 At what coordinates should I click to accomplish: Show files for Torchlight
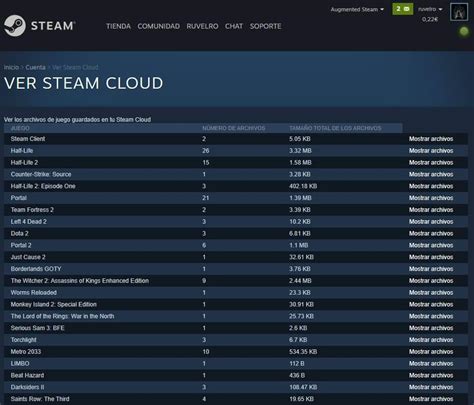click(431, 340)
